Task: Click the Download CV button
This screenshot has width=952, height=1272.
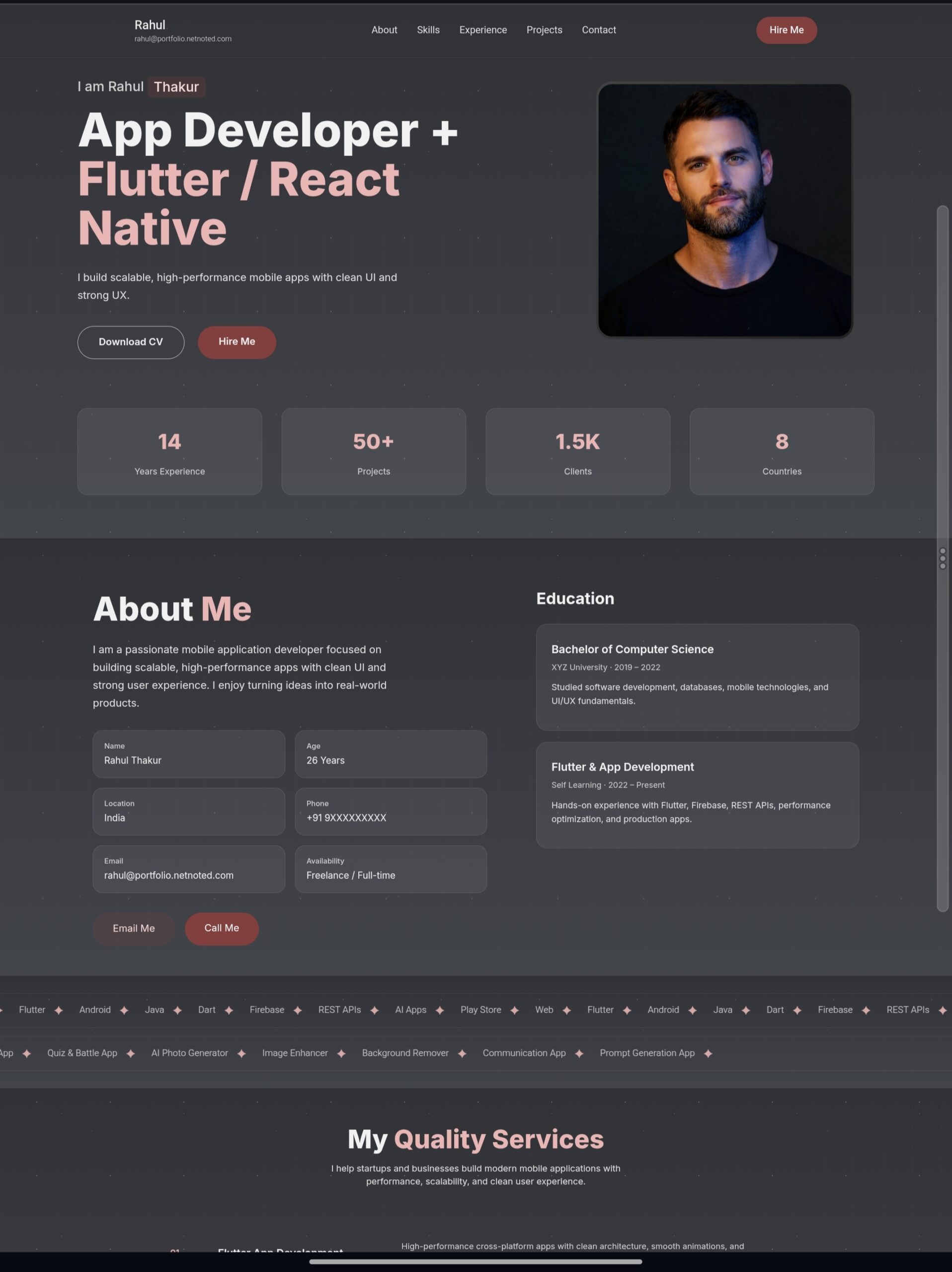Action: click(x=131, y=342)
